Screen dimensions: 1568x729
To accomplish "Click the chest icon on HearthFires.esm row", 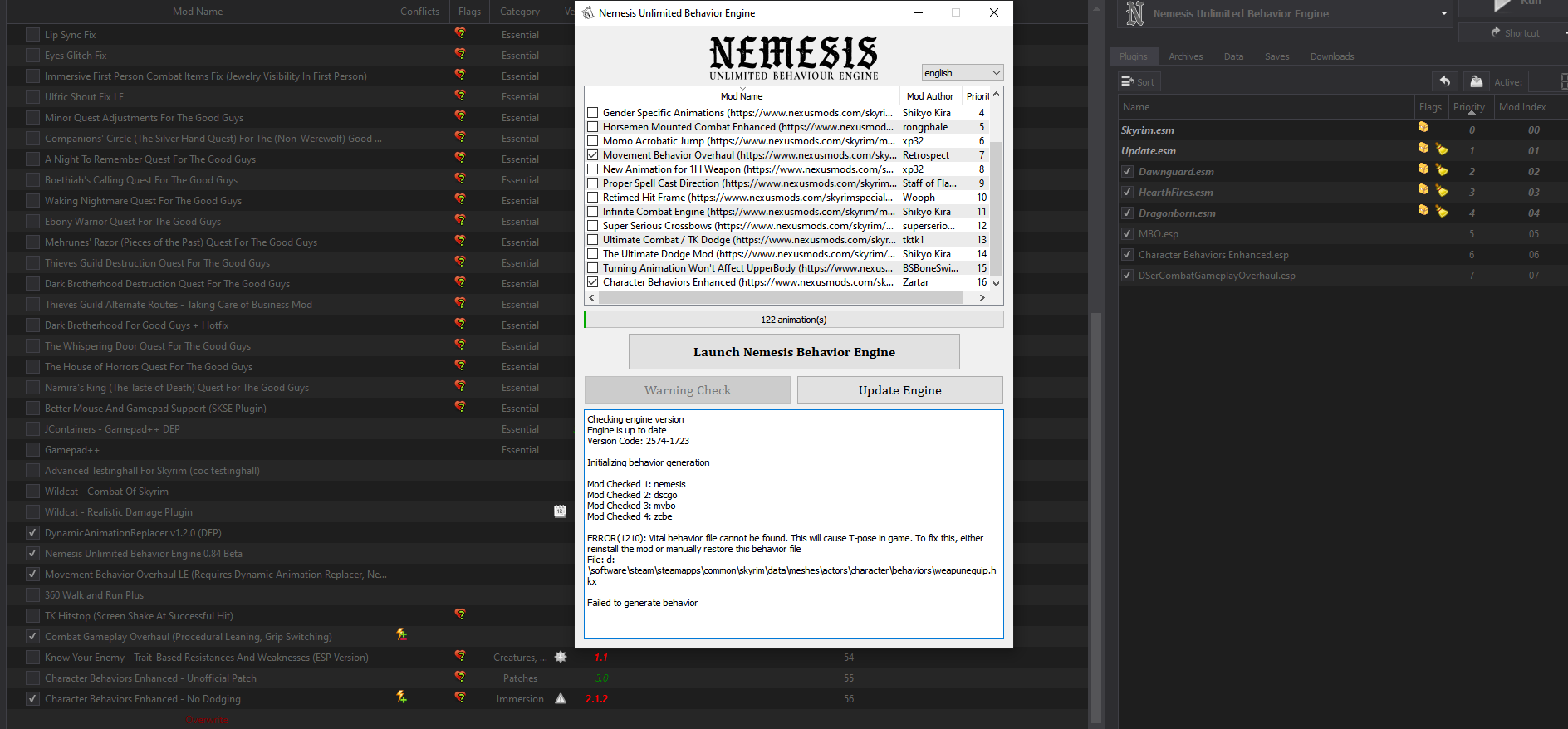I will (x=1423, y=189).
